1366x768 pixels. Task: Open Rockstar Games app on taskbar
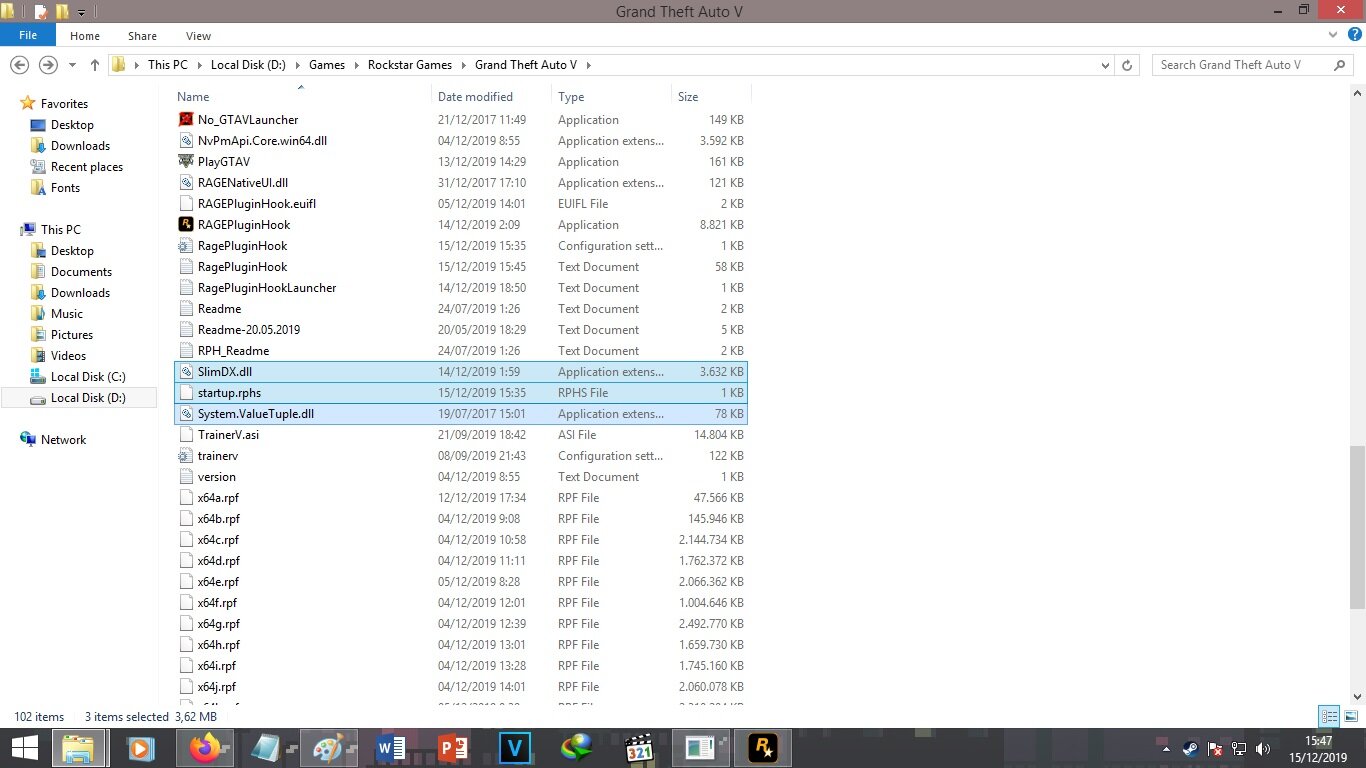pyautogui.click(x=763, y=748)
